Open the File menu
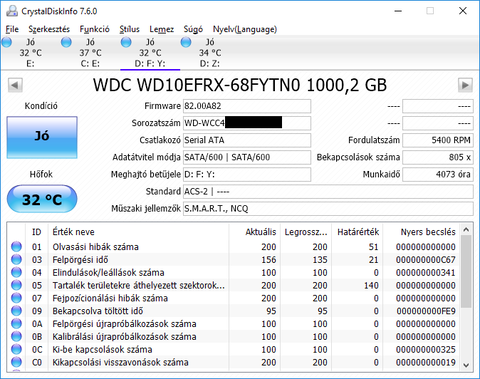The width and height of the screenshot is (480, 379). pyautogui.click(x=12, y=29)
